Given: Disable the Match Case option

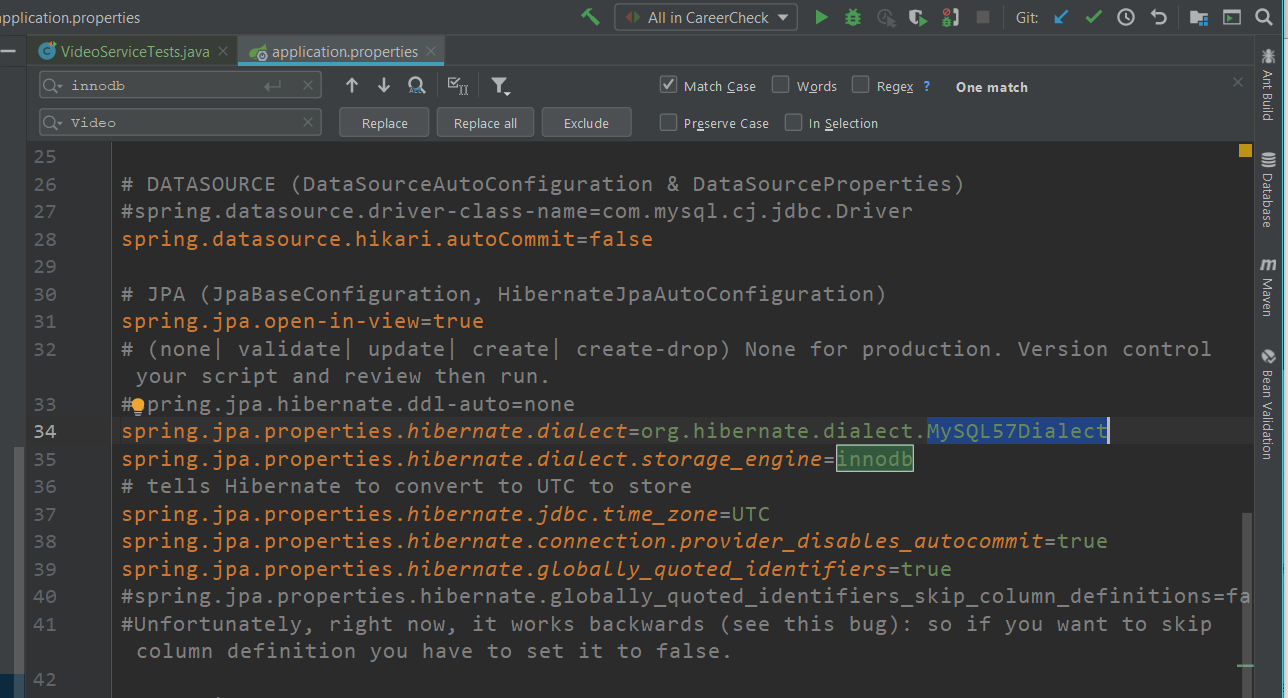Looking at the screenshot, I should click(x=668, y=86).
